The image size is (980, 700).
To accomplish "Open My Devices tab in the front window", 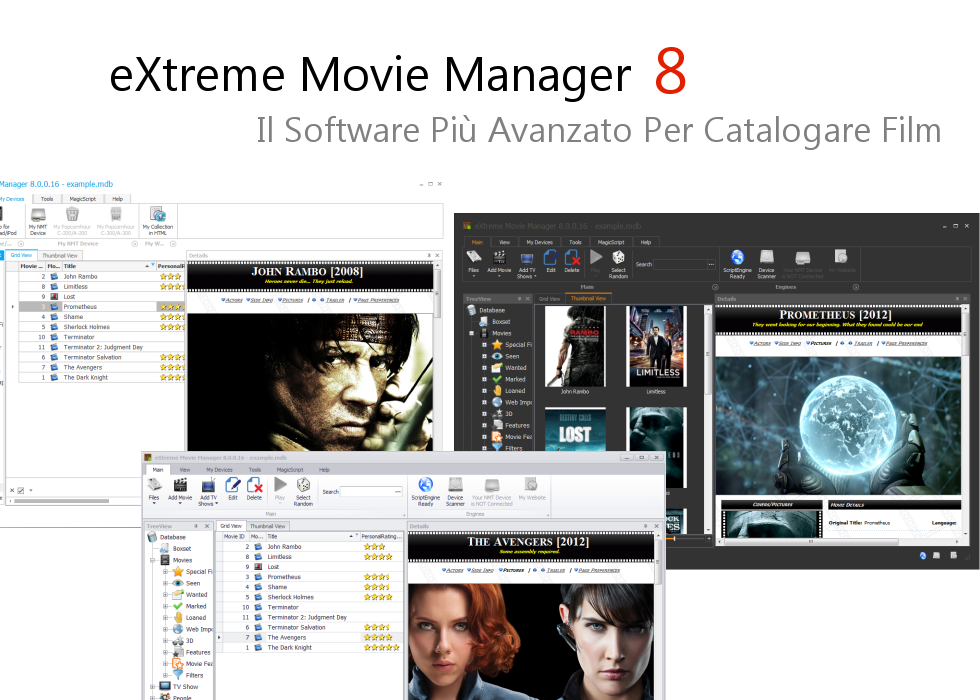I will tap(219, 469).
